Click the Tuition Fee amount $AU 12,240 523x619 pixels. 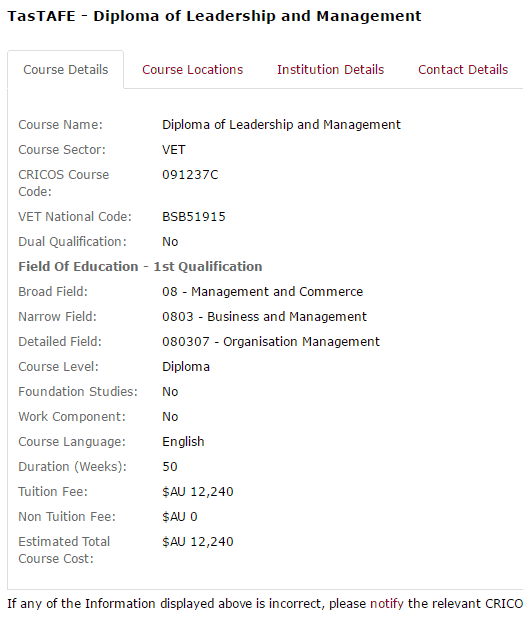tap(198, 491)
